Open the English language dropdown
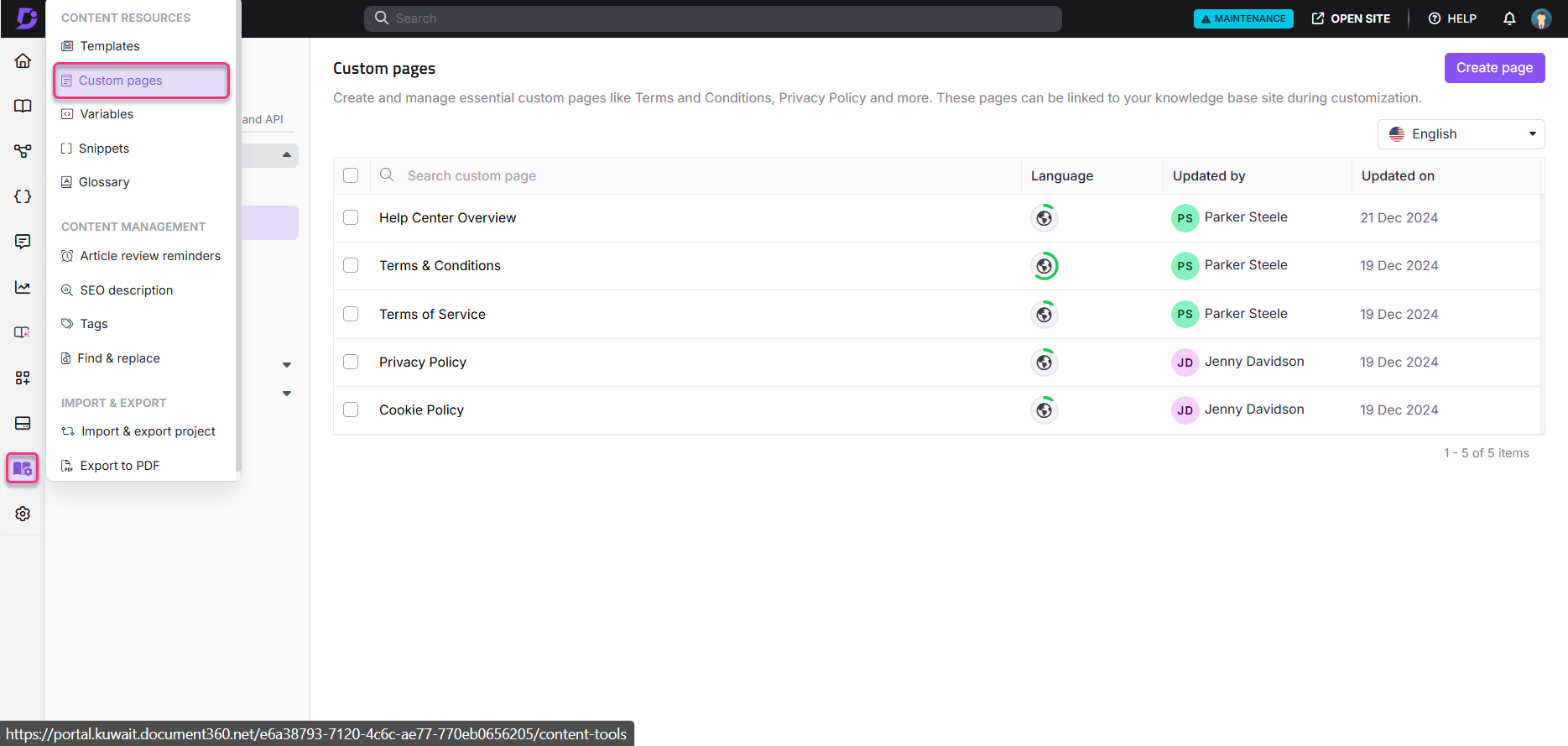Viewport: 1568px width, 746px height. (x=1461, y=134)
